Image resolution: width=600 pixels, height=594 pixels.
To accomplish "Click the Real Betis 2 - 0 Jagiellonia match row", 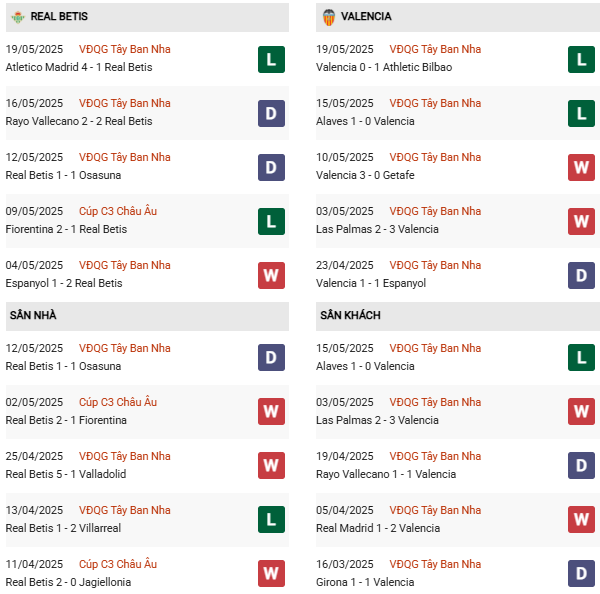I will [x=68, y=582].
